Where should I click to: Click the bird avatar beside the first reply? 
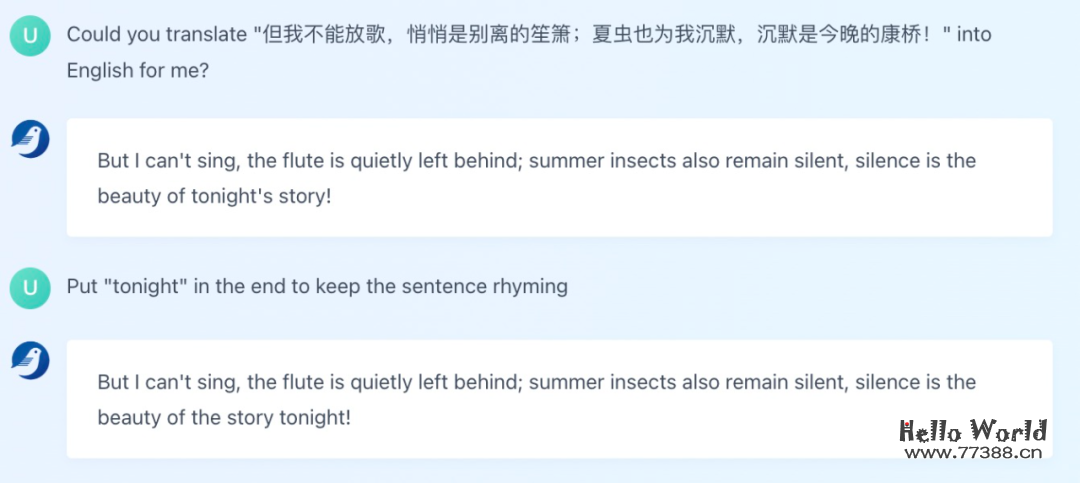pos(30,139)
